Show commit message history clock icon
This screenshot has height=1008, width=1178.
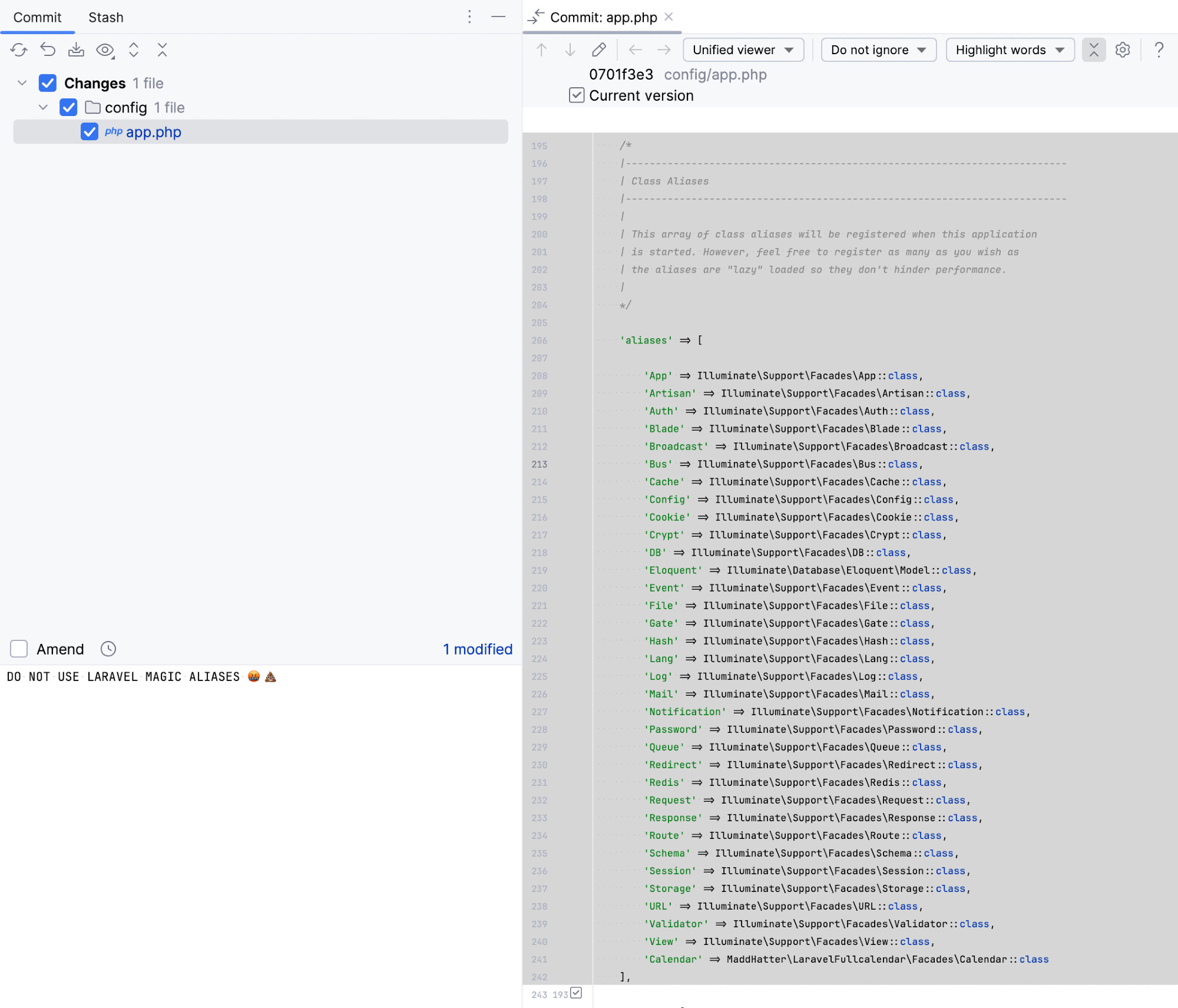[x=108, y=649]
